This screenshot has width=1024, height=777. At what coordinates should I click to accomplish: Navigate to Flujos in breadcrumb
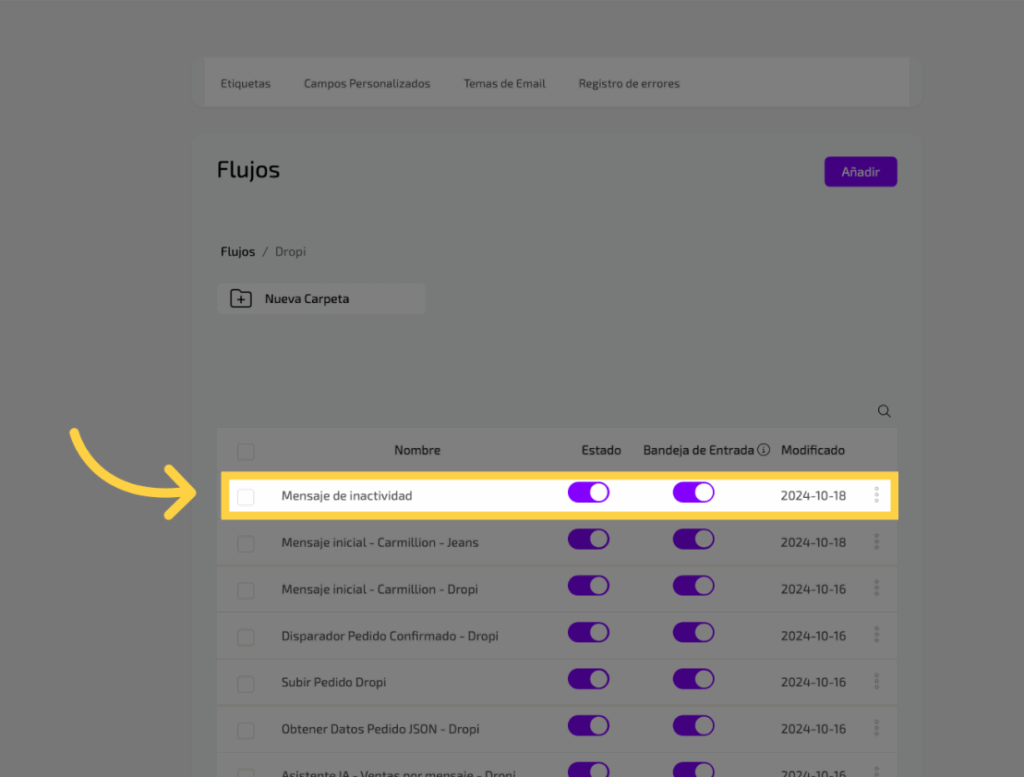(x=237, y=252)
